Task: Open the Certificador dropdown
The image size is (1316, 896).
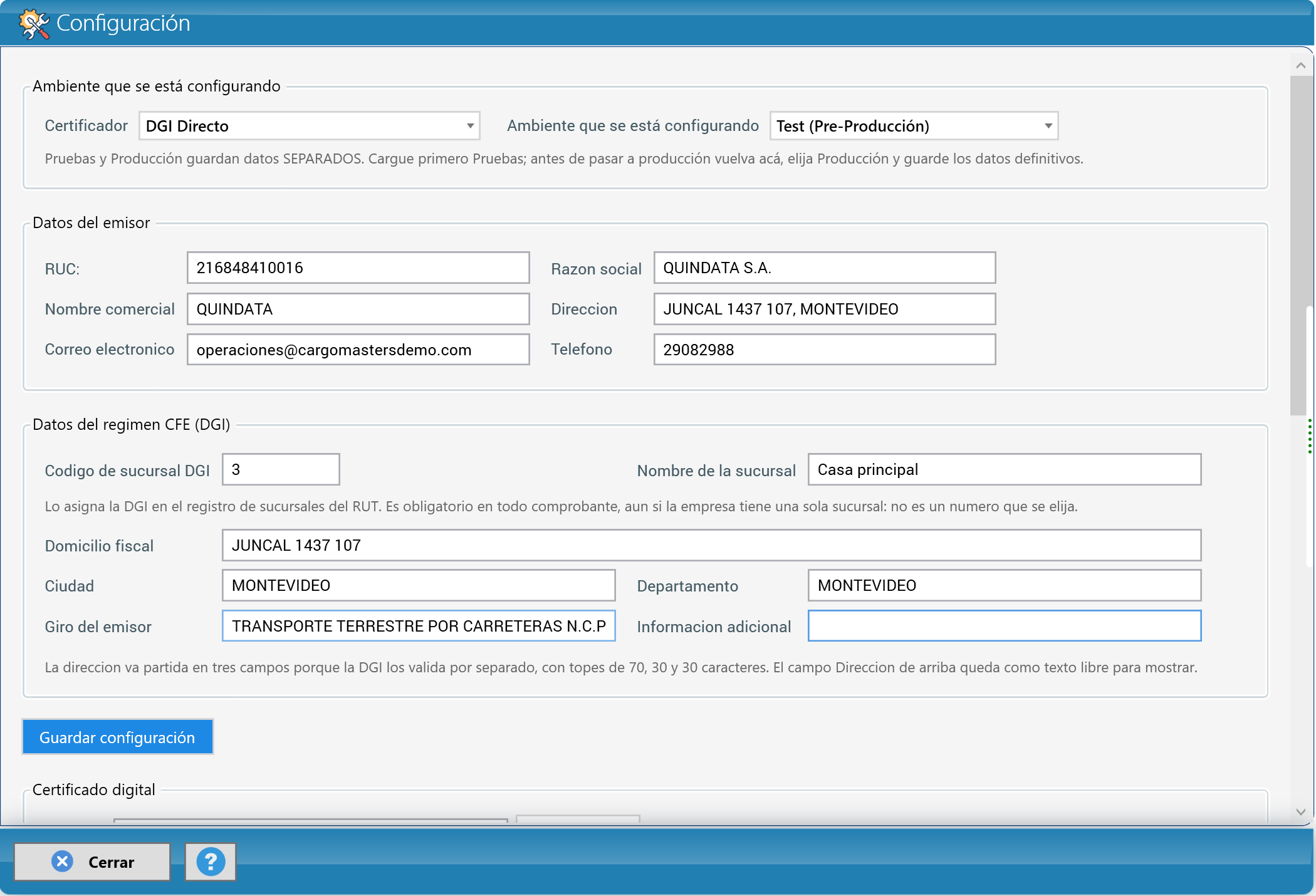Action: [310, 126]
